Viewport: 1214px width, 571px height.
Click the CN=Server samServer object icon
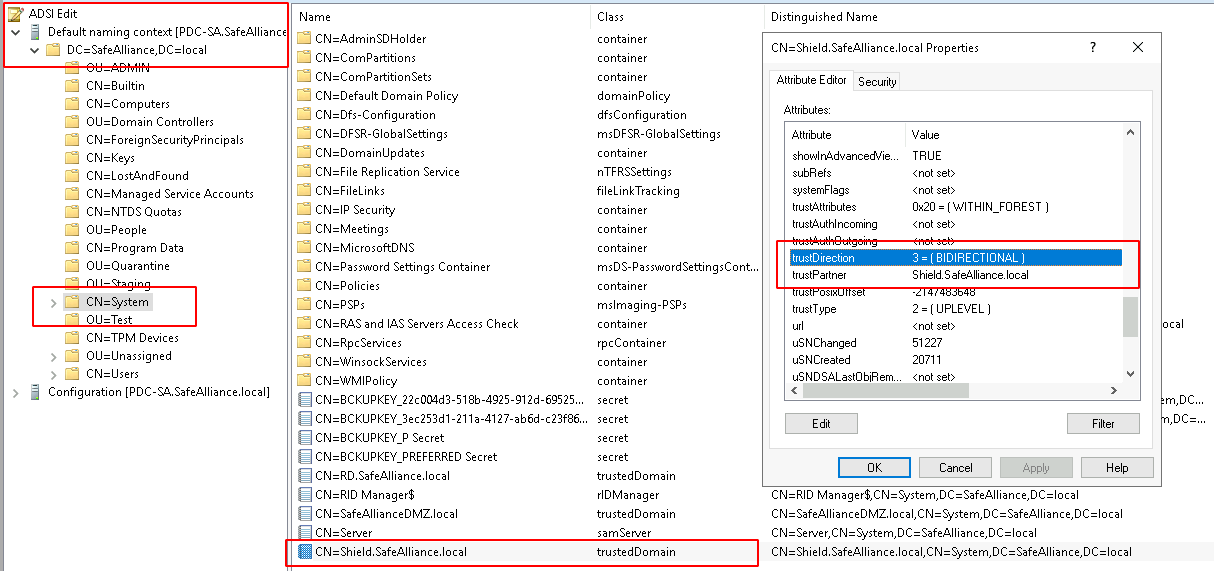tap(305, 533)
